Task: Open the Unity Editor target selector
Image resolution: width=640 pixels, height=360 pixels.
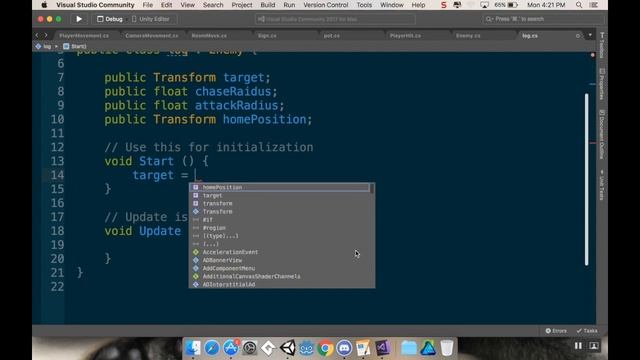Action: coord(151,19)
